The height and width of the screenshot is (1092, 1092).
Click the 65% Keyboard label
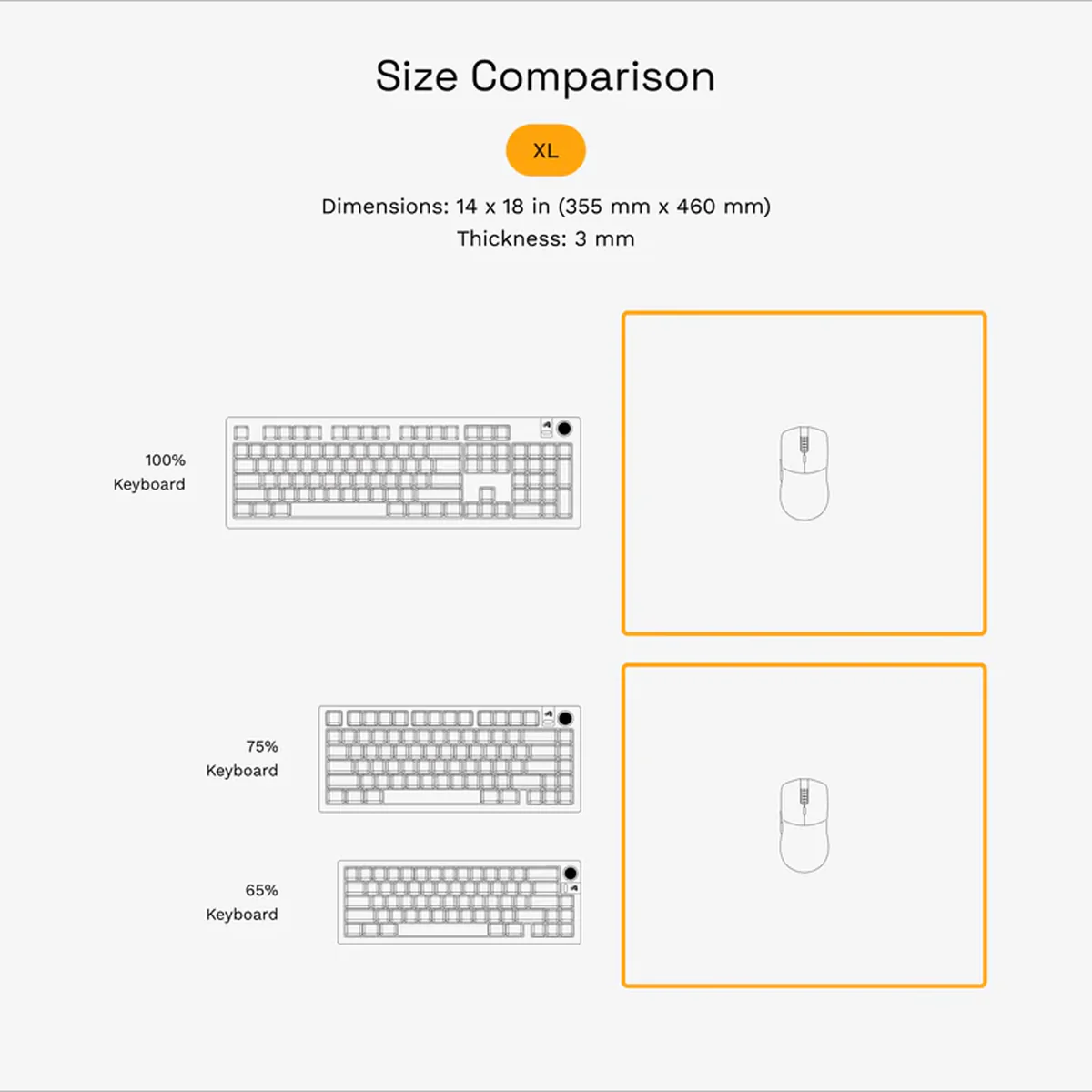click(x=242, y=902)
